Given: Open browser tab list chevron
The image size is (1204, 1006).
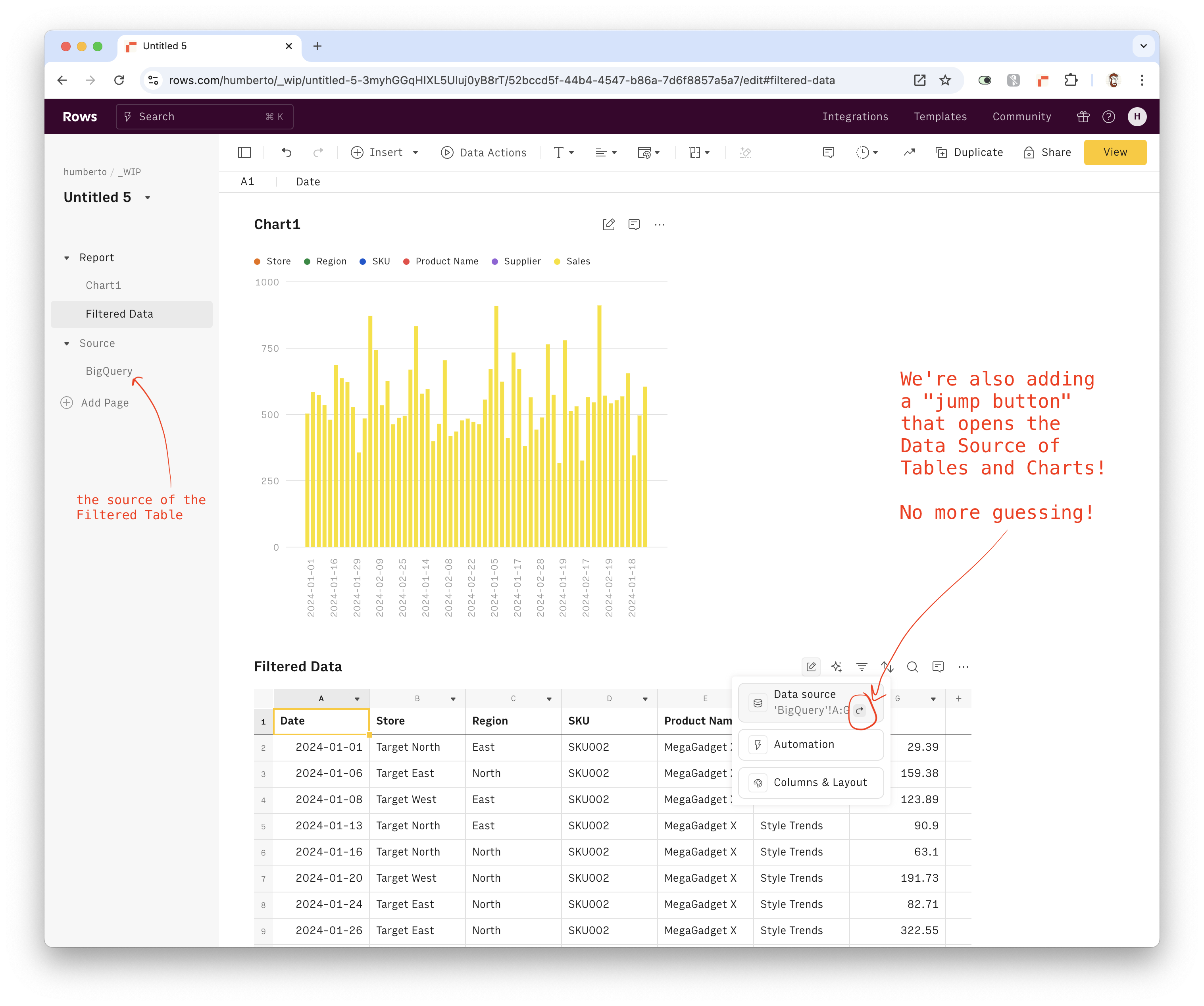Looking at the screenshot, I should pos(1143,46).
